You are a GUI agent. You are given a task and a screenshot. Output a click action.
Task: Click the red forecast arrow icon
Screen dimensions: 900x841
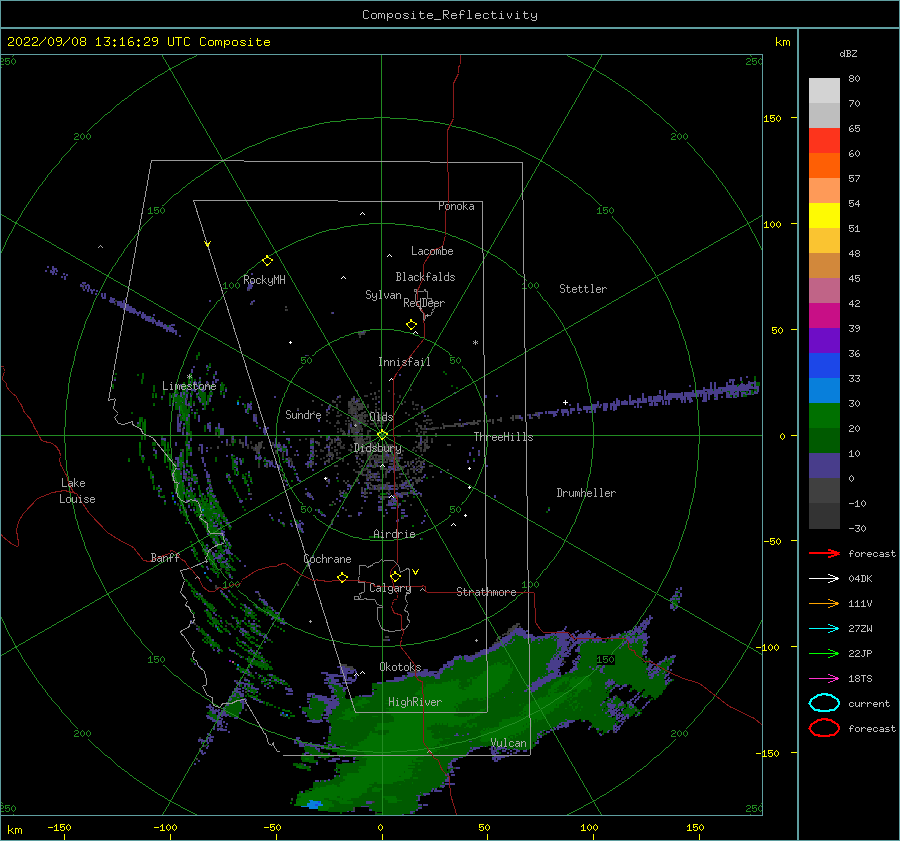[824, 553]
